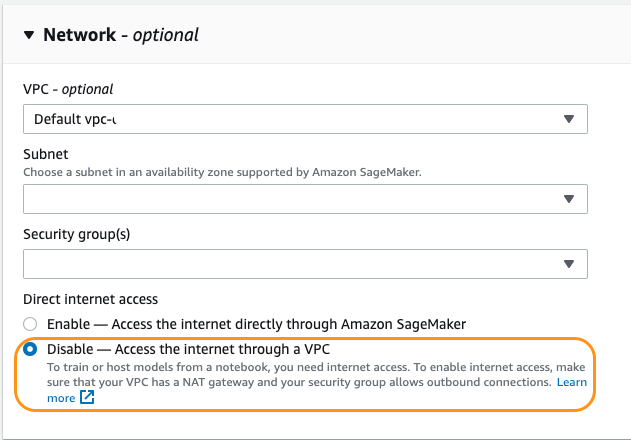The image size is (631, 440).
Task: Open the Security group(s) dropdown field
Action: click(290, 264)
